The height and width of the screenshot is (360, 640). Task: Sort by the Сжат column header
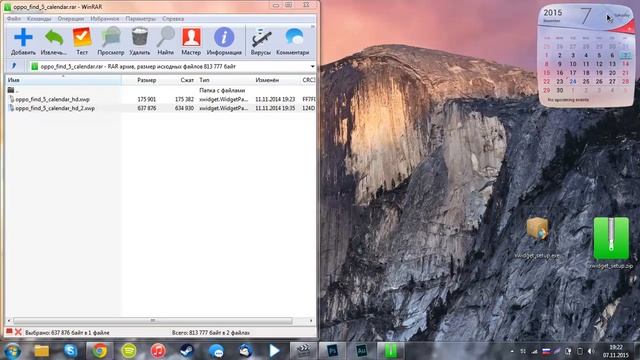tap(187, 80)
